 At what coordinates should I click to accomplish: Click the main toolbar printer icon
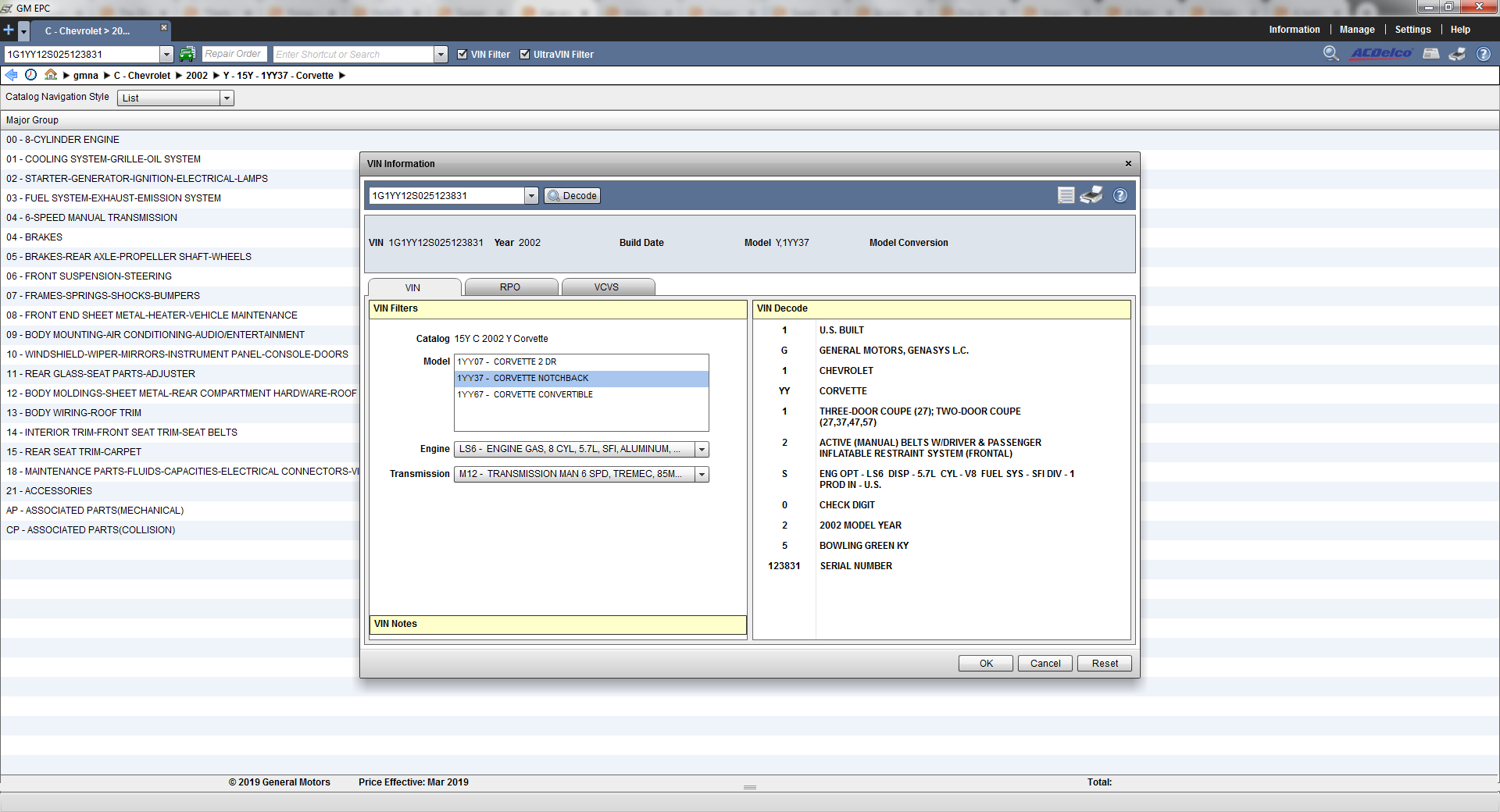tap(1457, 54)
